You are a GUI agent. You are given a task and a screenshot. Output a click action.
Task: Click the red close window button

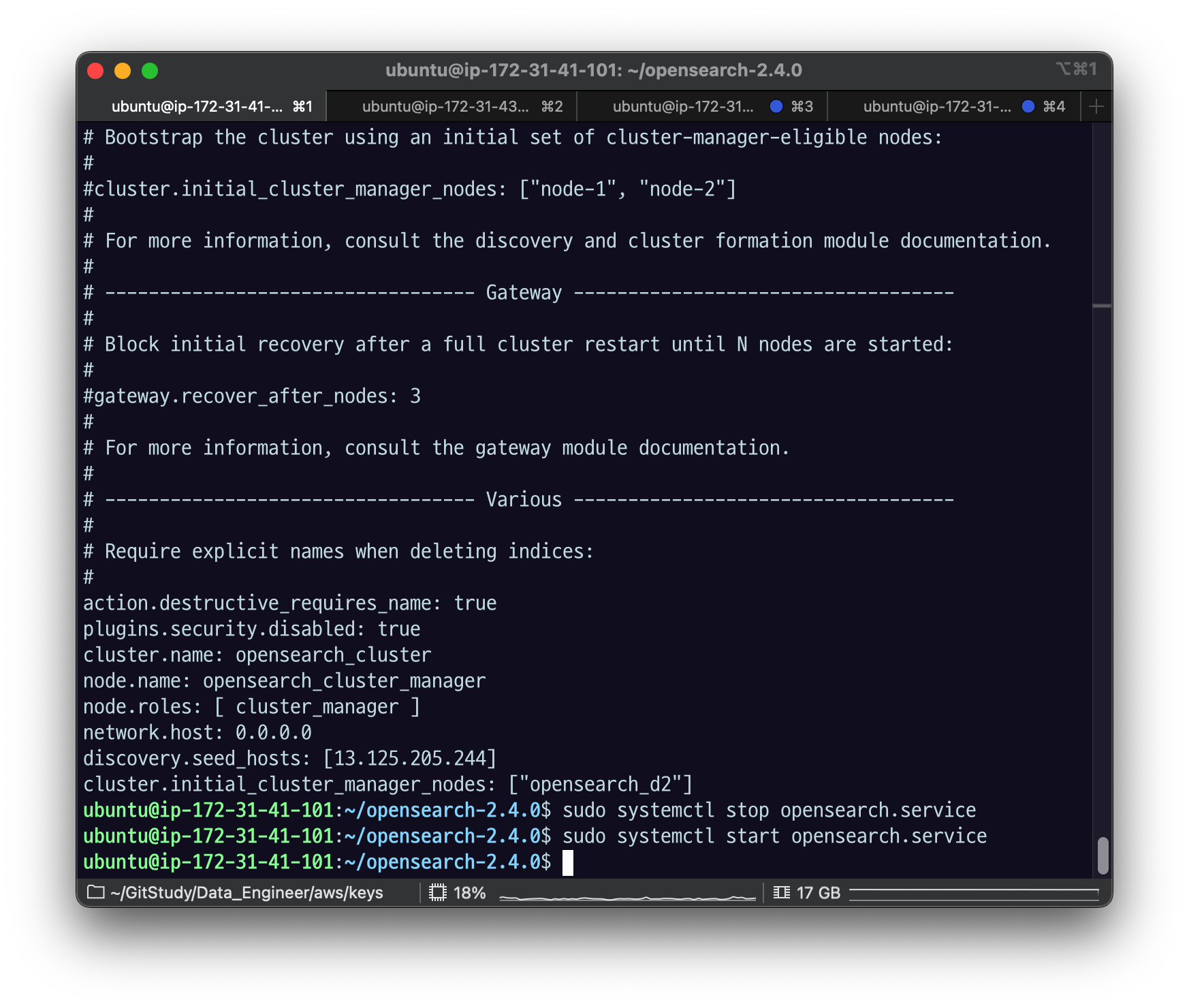pyautogui.click(x=95, y=71)
